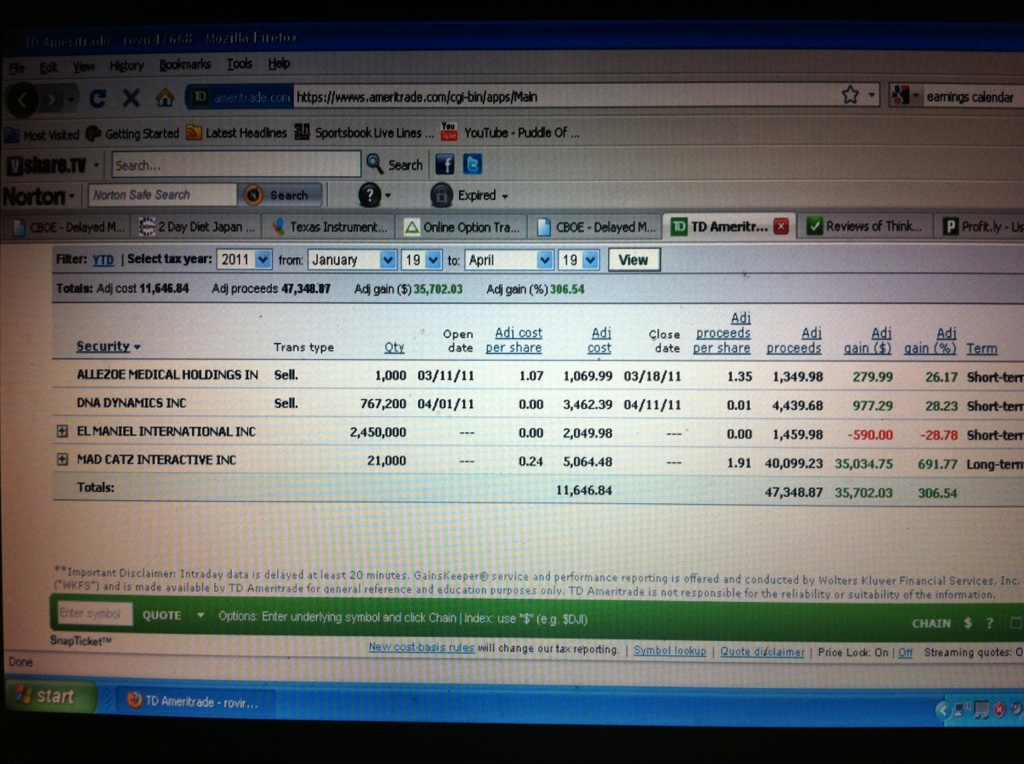
Task: Click the CHAIN button in SnapTicket
Action: coord(931,623)
